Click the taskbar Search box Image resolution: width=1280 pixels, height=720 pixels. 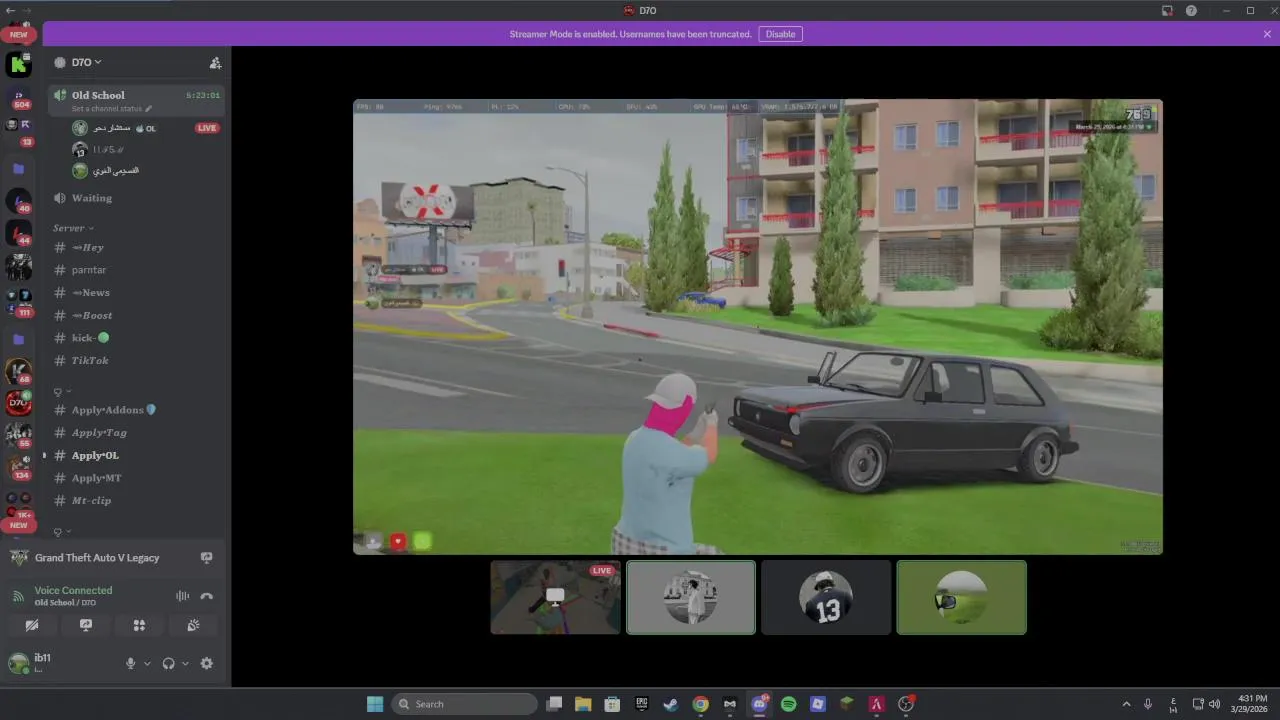point(465,704)
